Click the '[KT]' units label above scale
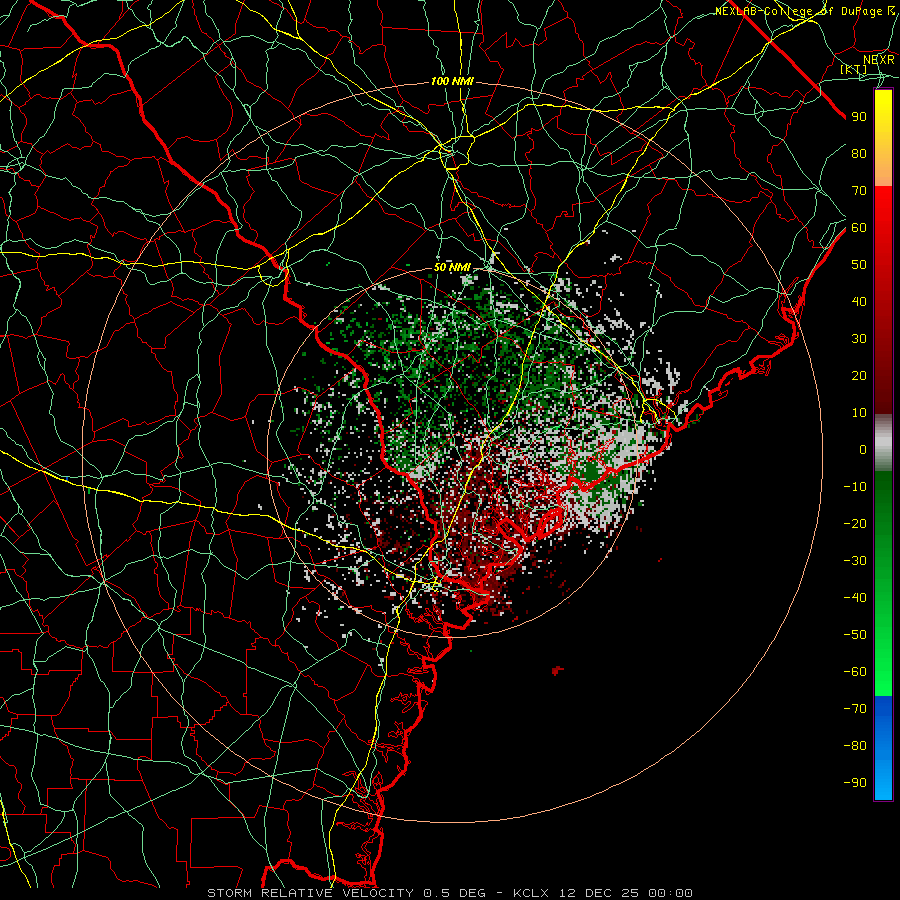This screenshot has width=900, height=900. [x=854, y=69]
